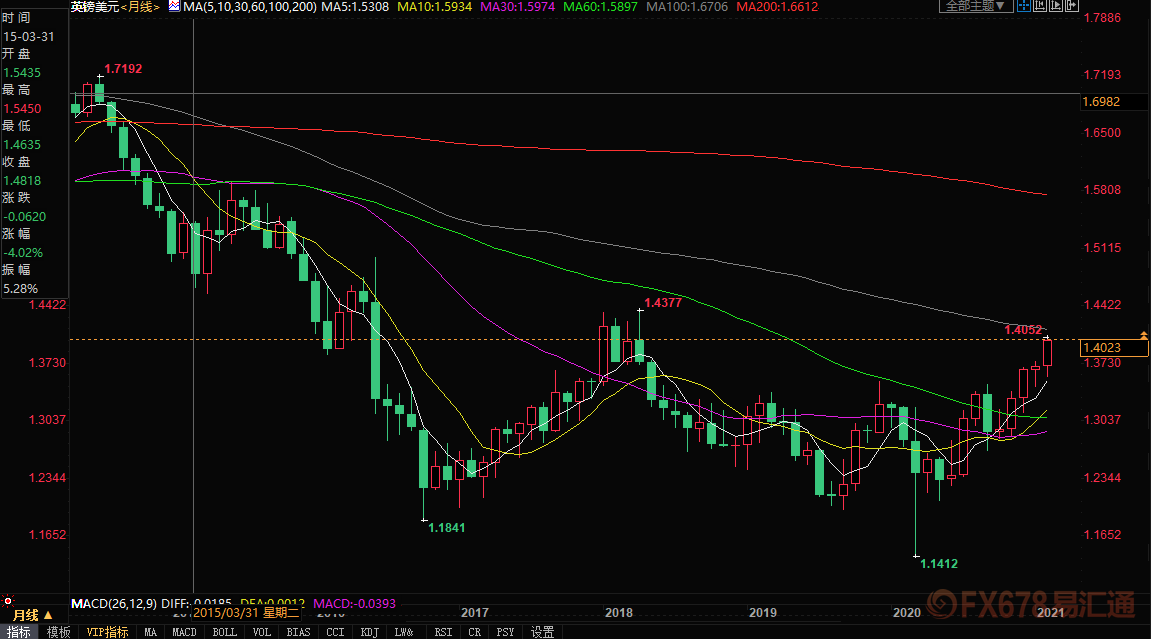Click the MACD:-0.0393 value

pyautogui.click(x=355, y=603)
